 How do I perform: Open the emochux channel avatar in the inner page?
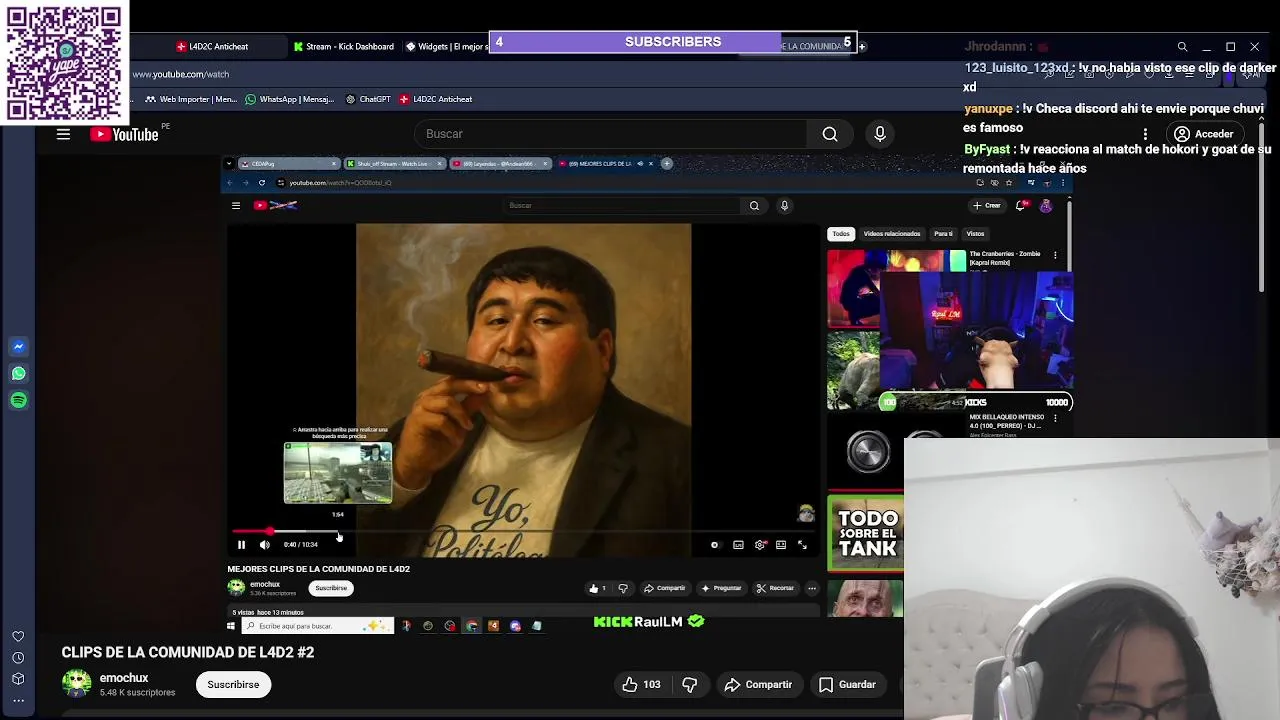point(236,588)
